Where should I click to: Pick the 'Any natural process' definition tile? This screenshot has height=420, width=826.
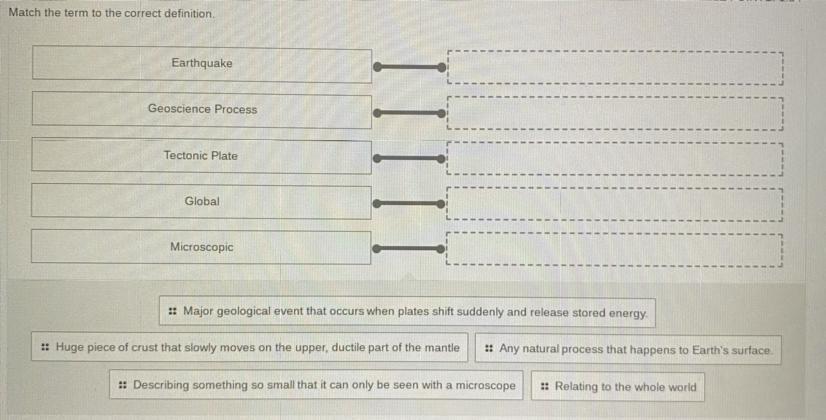(627, 350)
